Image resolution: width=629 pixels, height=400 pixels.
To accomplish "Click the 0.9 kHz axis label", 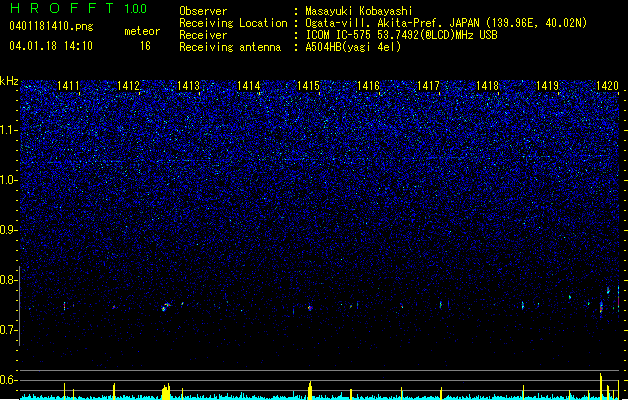I will click(x=9, y=229).
